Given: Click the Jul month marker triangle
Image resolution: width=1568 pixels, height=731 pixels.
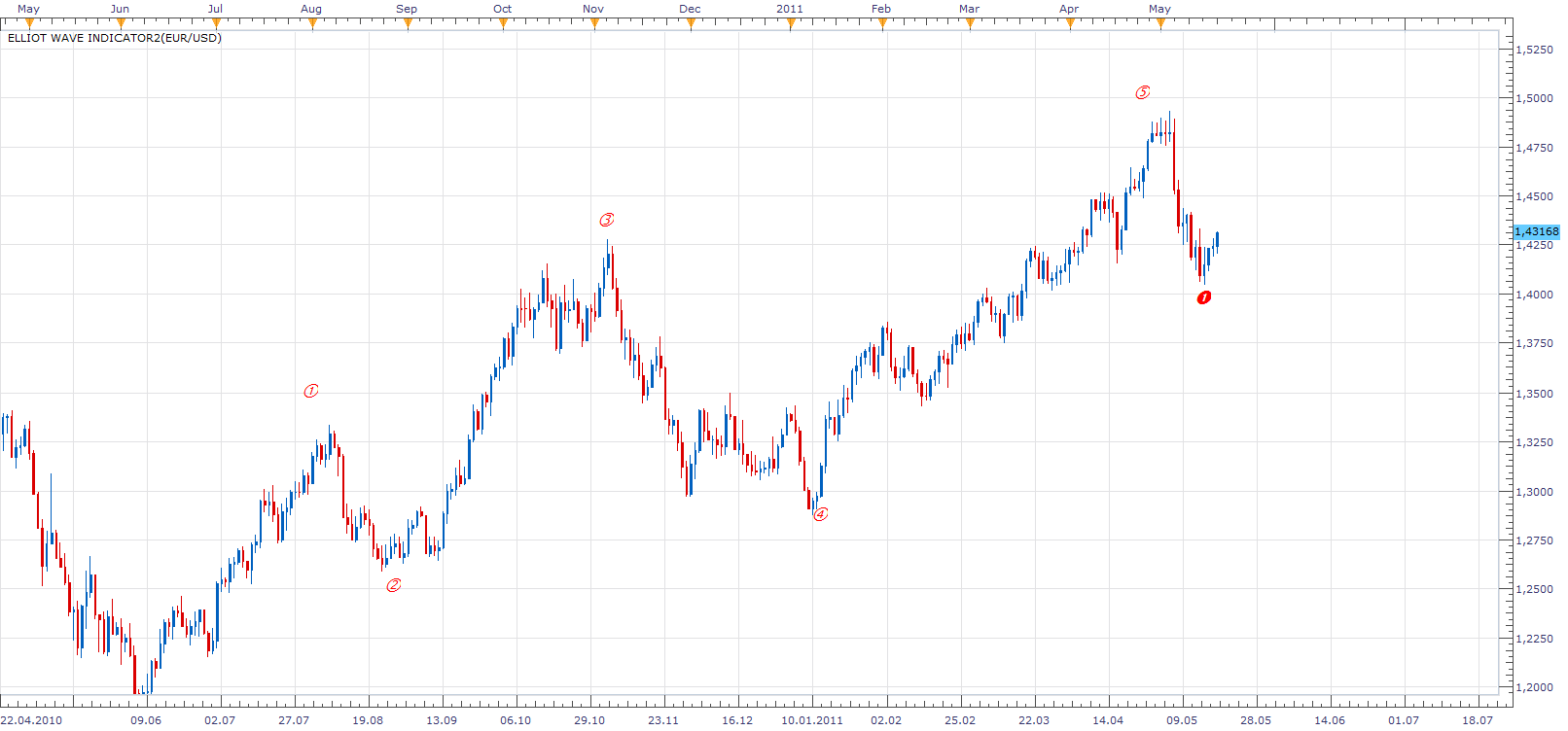Looking at the screenshot, I should tap(216, 23).
